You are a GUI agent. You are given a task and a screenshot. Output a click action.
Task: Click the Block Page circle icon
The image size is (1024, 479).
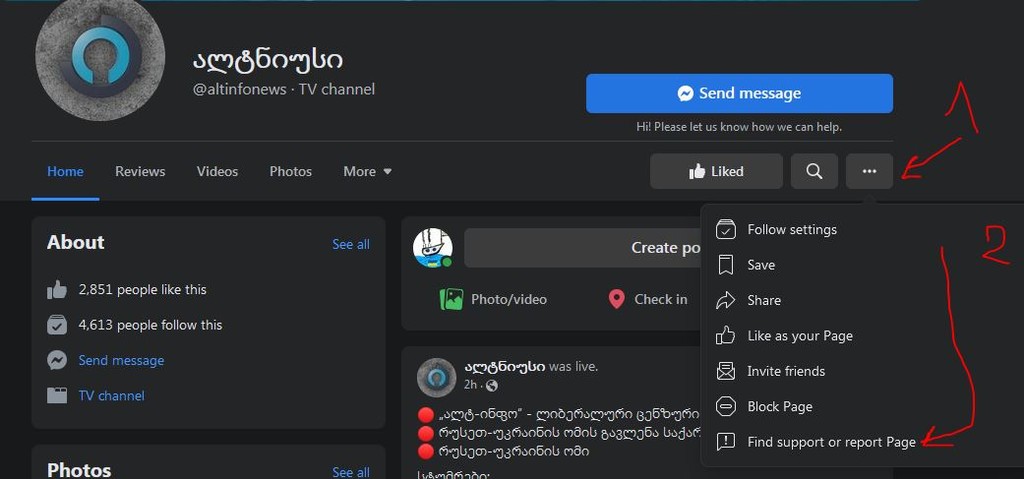click(x=726, y=406)
